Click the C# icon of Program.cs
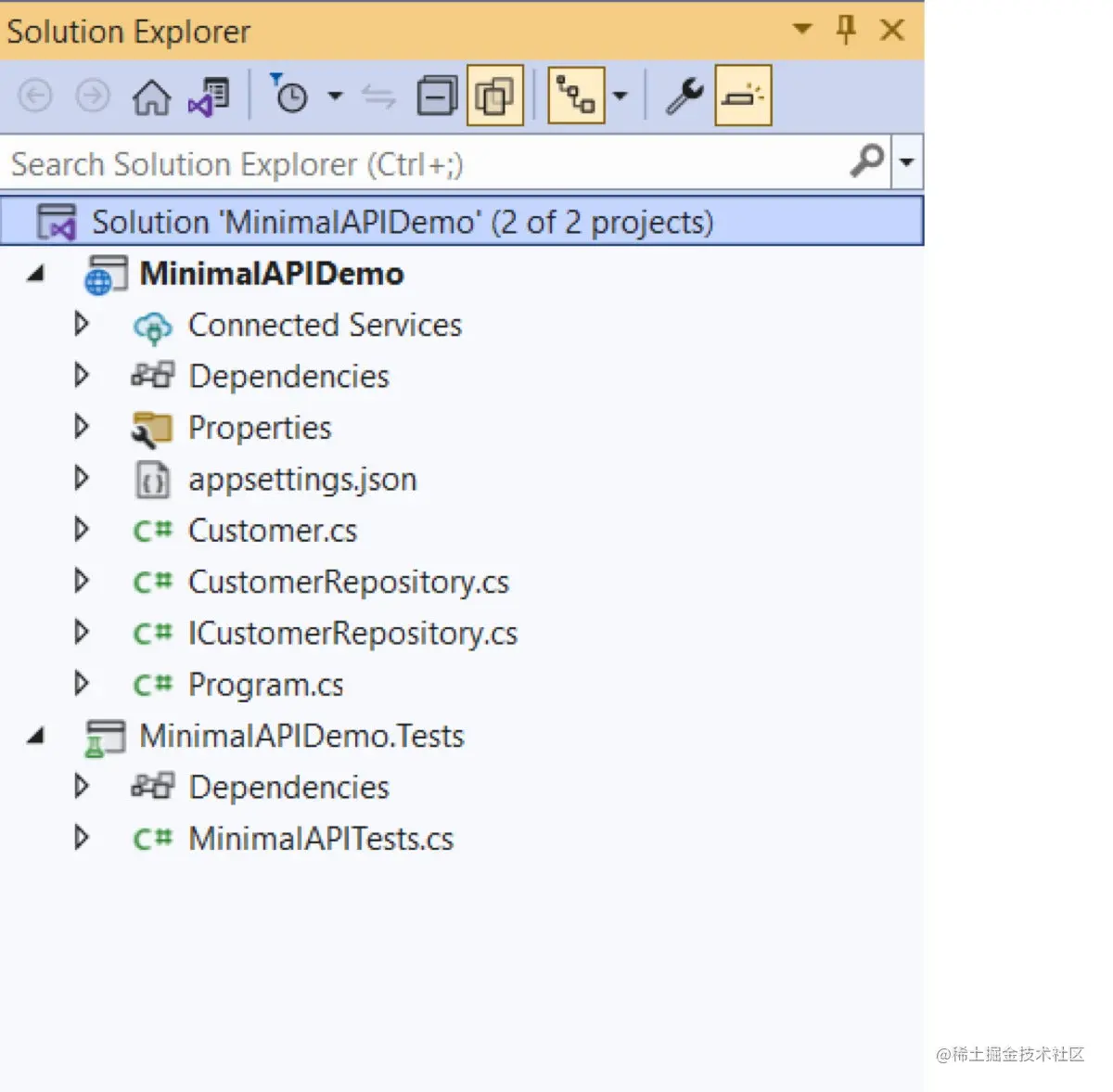The width and height of the screenshot is (1113, 1092). [x=153, y=685]
